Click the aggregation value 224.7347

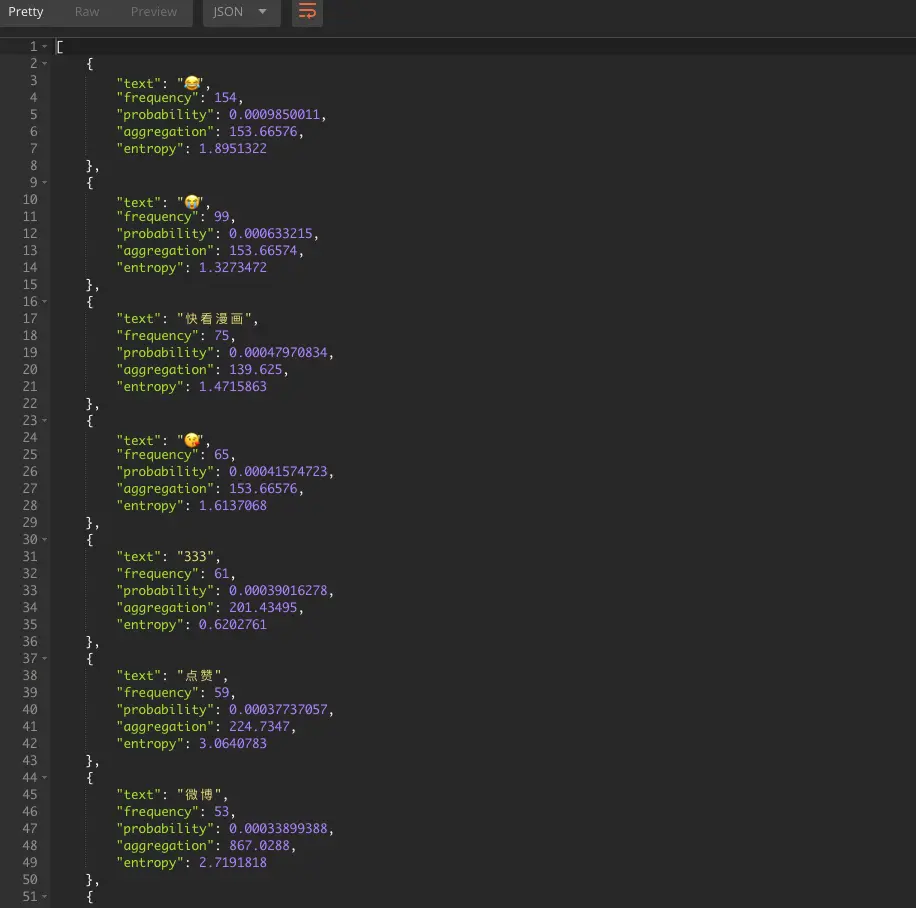tap(259, 726)
